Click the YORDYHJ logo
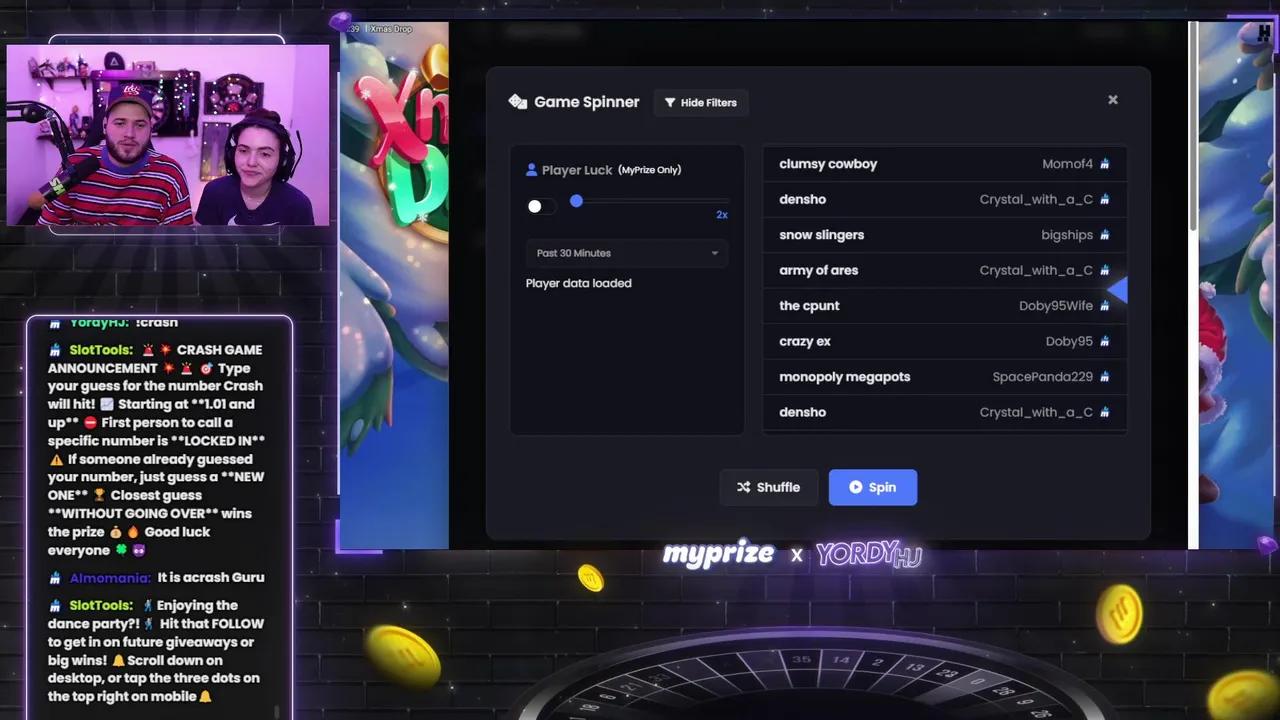The height and width of the screenshot is (720, 1280). 868,554
